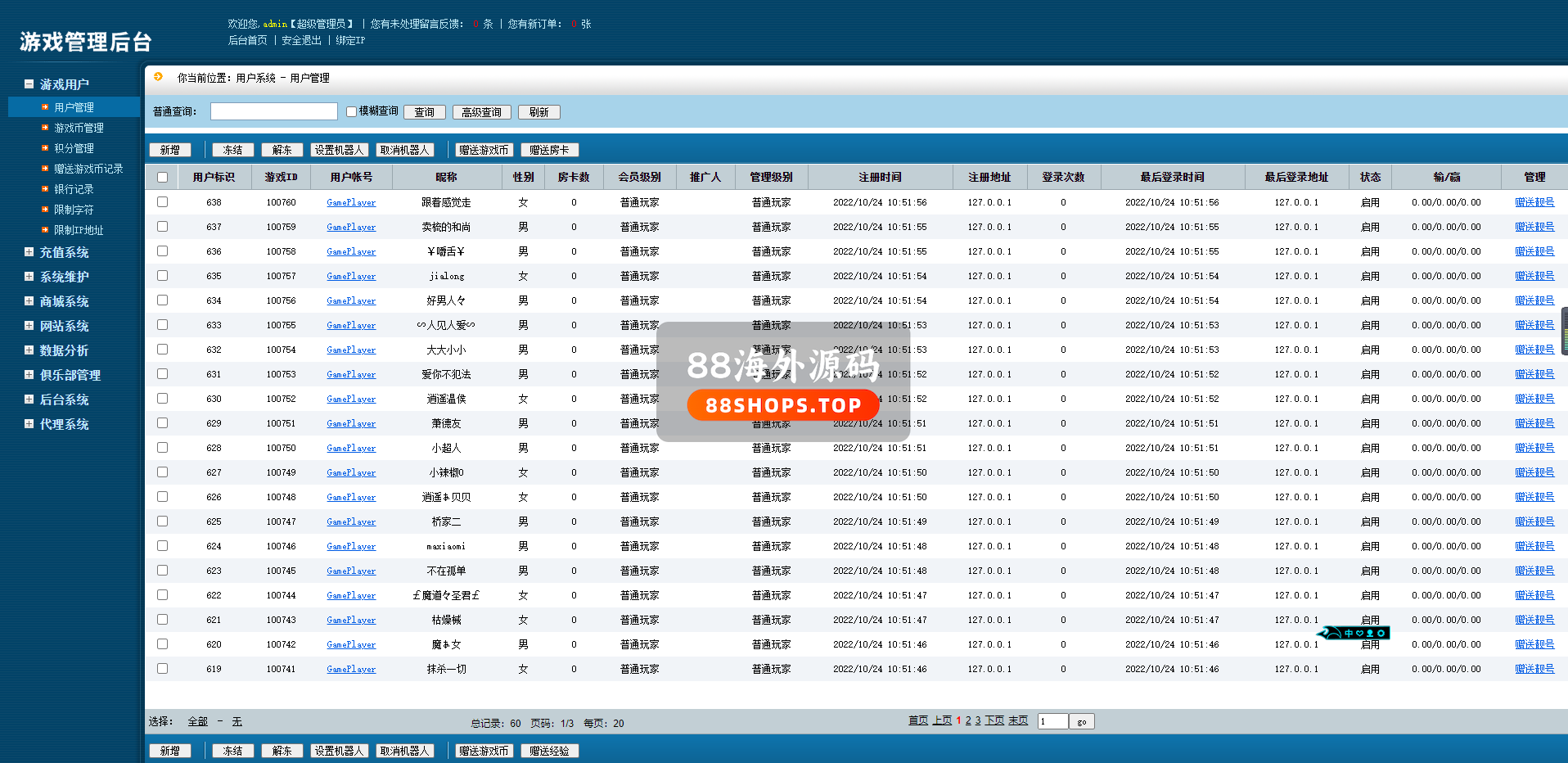Click the orange arrow icon beside 你当前位置
Screen dimensions: 1568x763
click(158, 77)
